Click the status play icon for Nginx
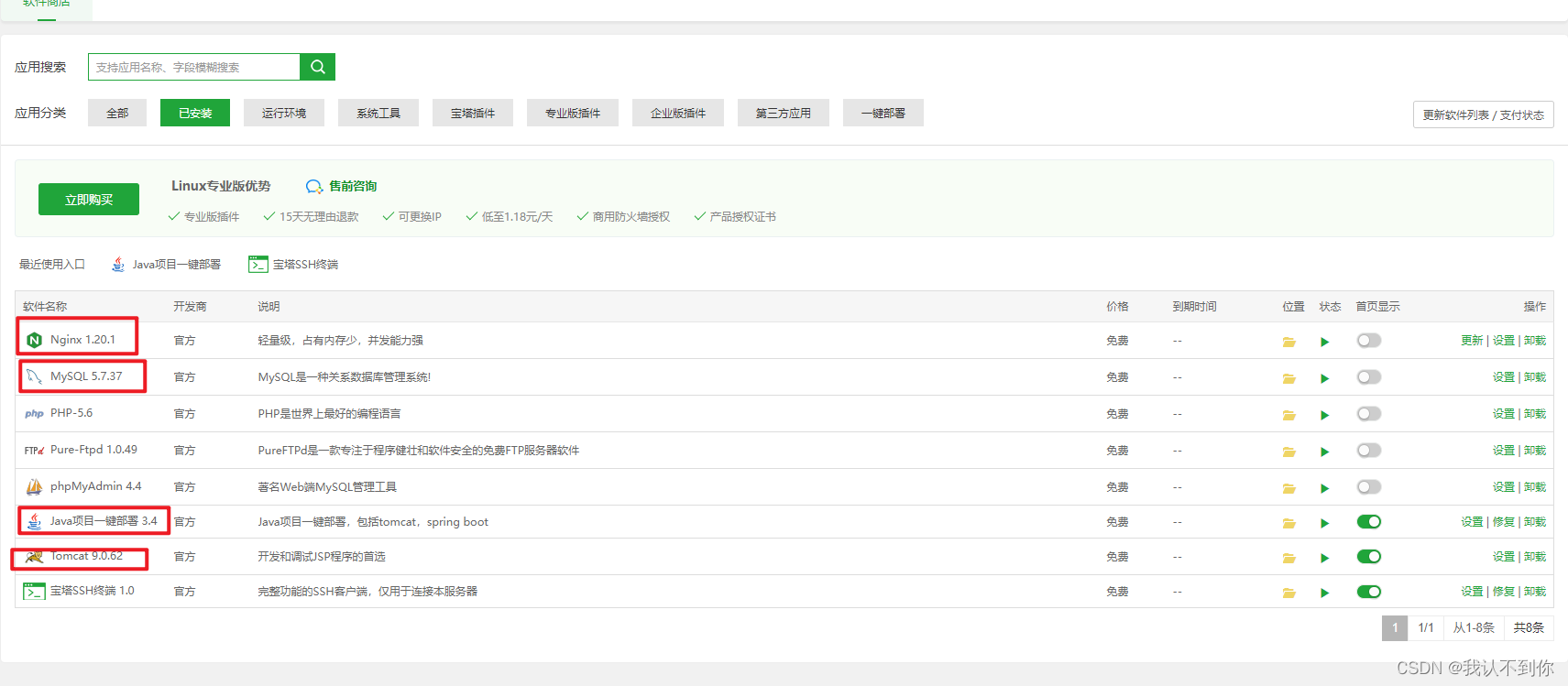1568x686 pixels. coord(1324,342)
